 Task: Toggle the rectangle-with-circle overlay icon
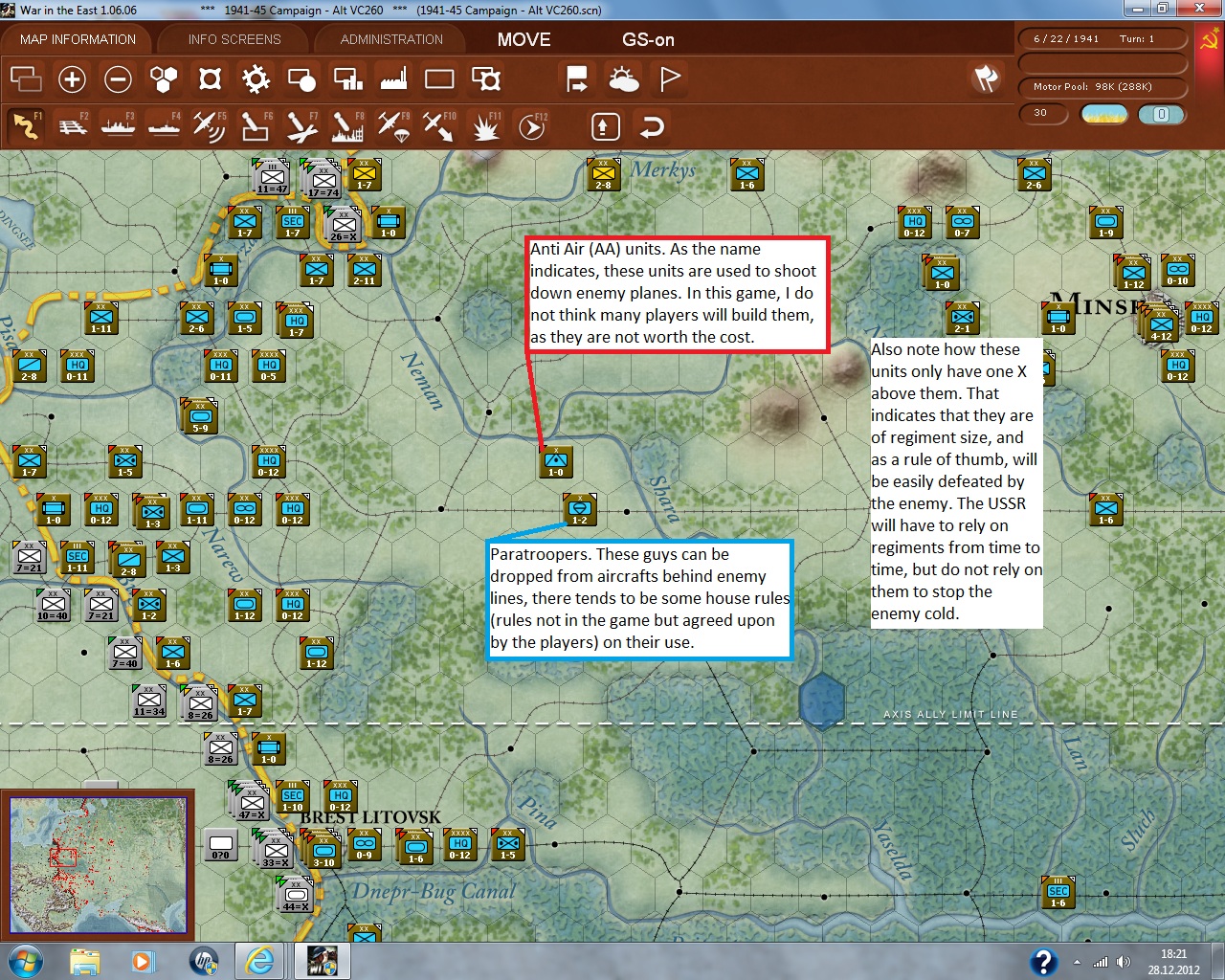(x=301, y=78)
